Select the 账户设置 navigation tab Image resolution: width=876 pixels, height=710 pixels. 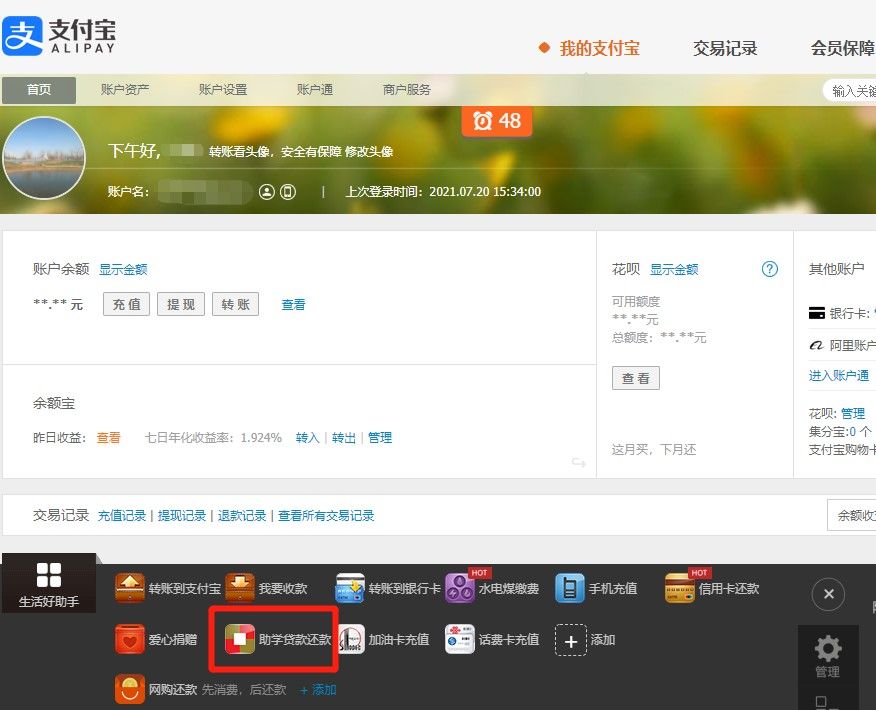[x=223, y=89]
